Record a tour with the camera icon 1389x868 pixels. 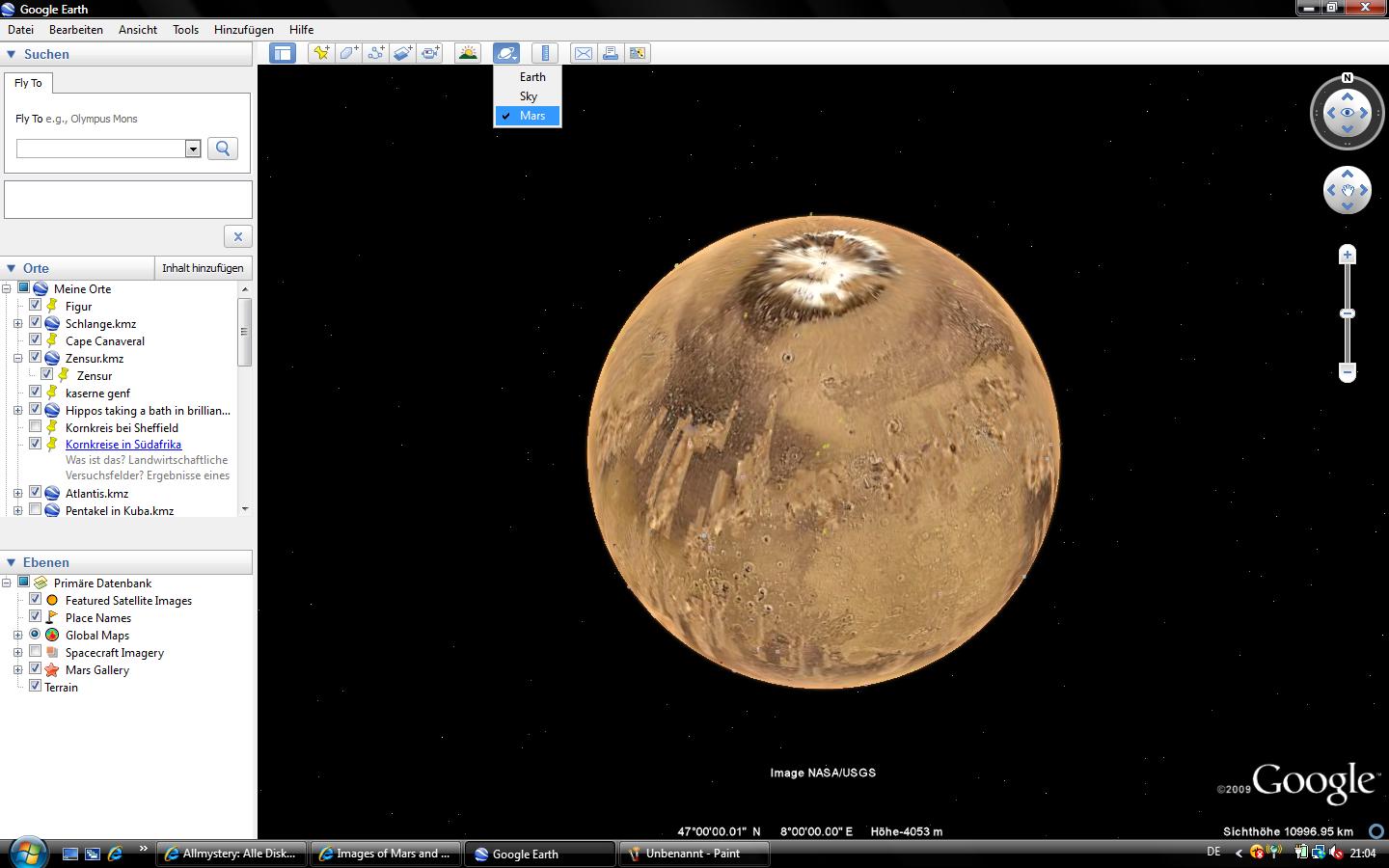click(x=429, y=53)
